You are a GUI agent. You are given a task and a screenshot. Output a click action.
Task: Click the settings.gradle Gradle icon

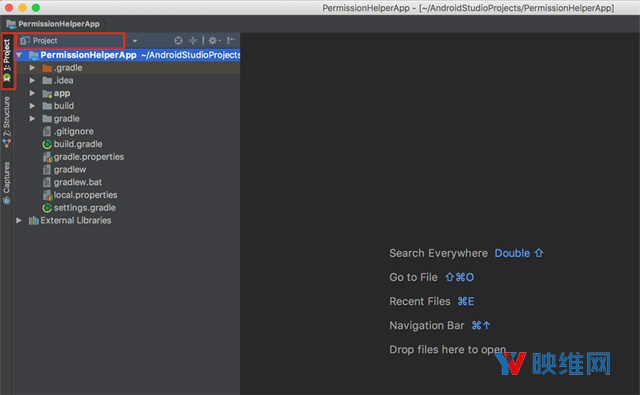(47, 208)
